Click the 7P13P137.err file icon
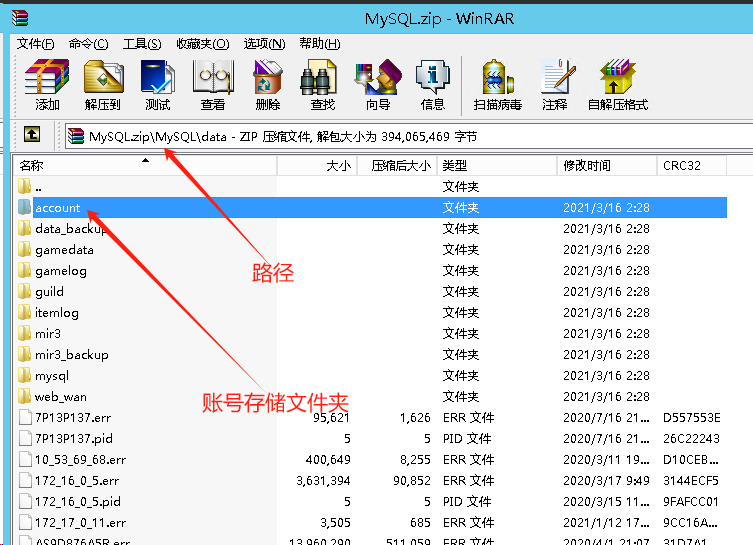The image size is (753, 545). point(25,417)
